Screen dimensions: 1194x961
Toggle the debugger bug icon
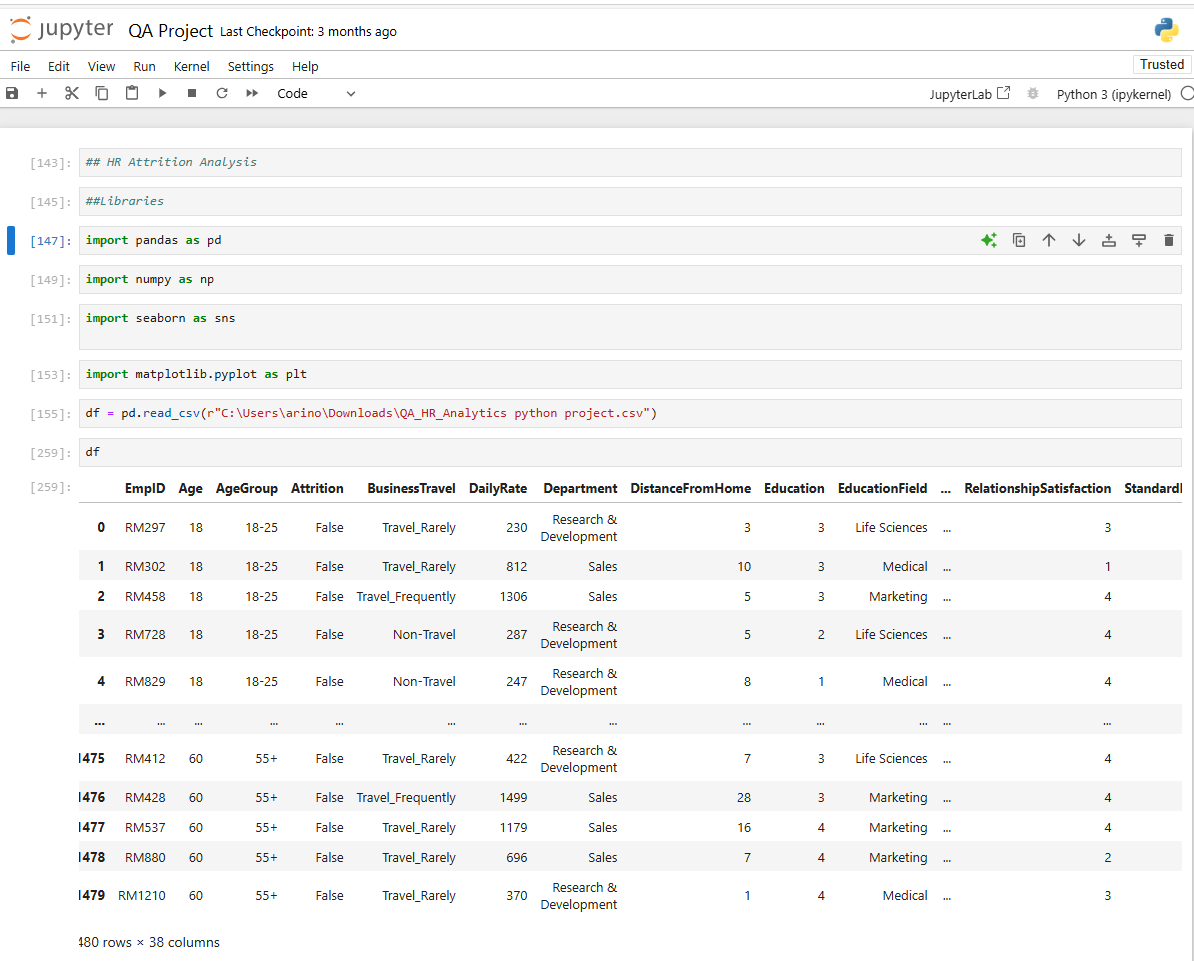click(x=1033, y=93)
